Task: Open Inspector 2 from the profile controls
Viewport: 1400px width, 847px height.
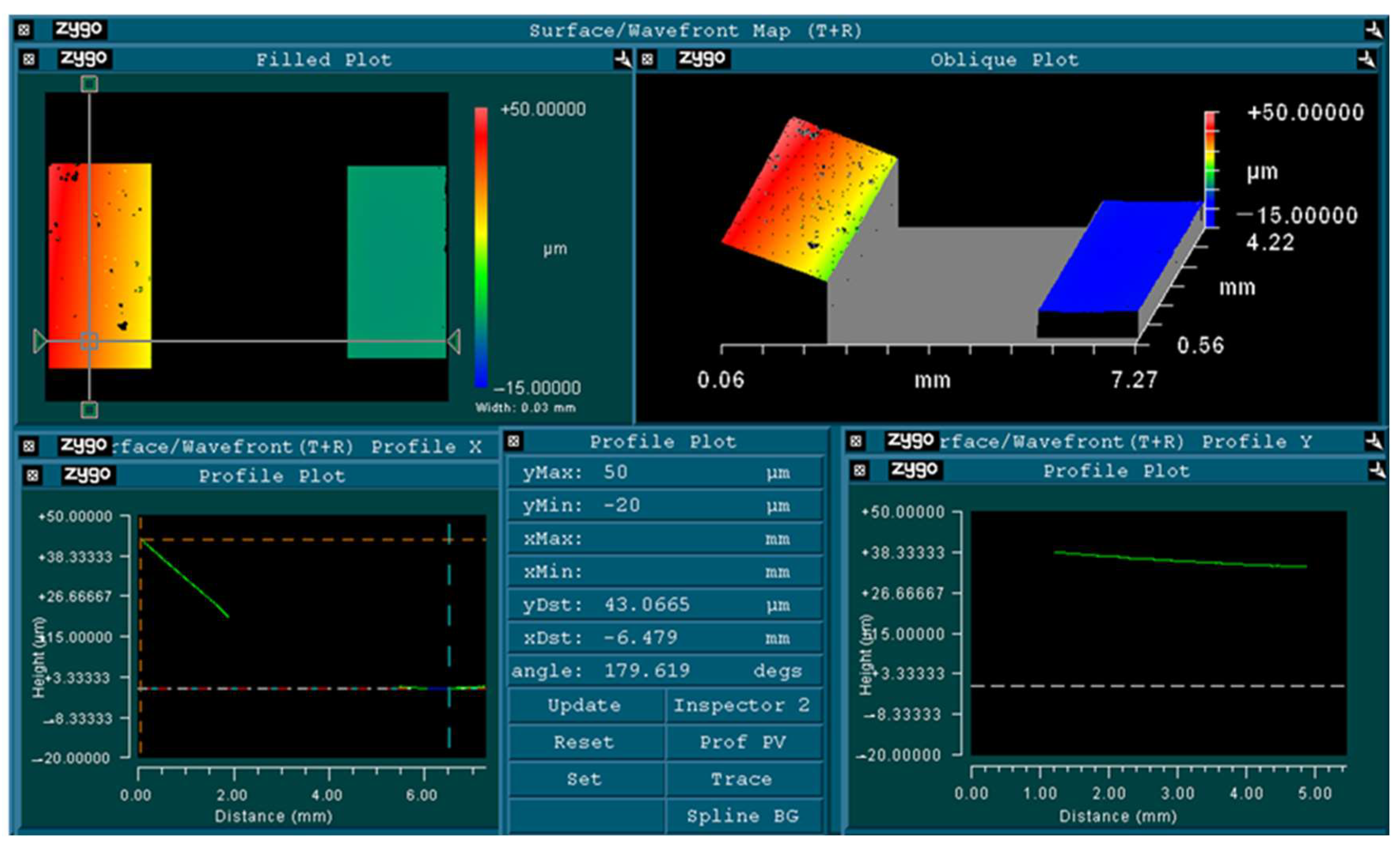Action: [x=743, y=705]
